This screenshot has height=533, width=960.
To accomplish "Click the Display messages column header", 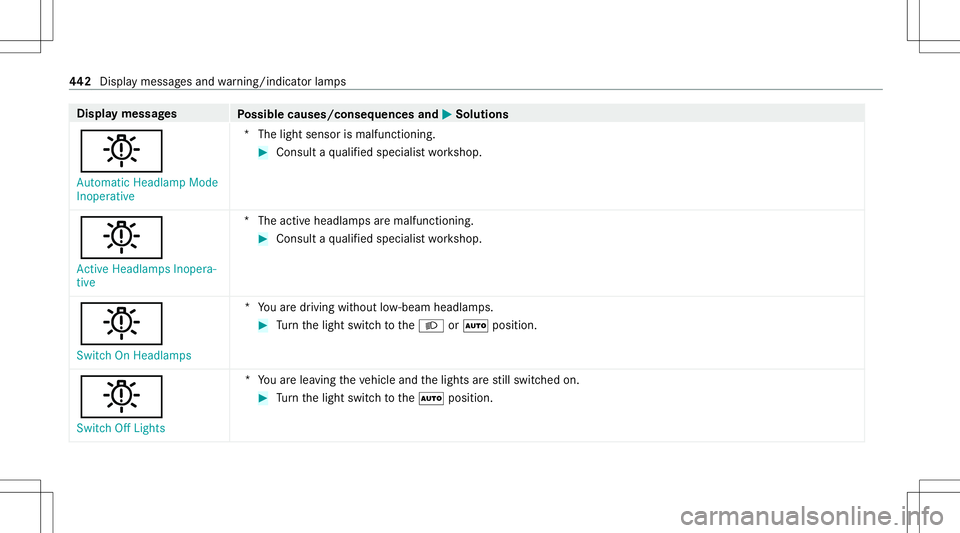I will (119, 114).
